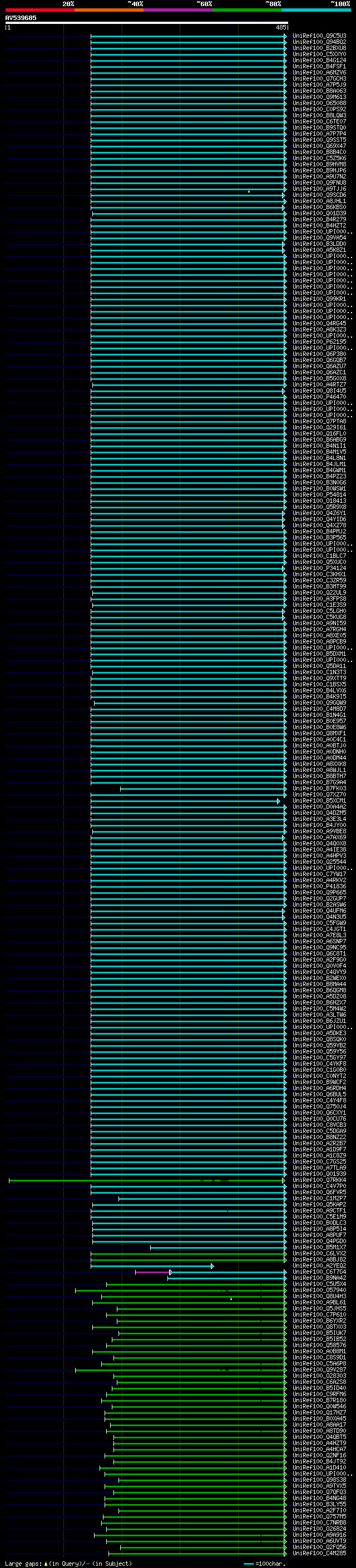Screen dimensions: 356x1568
Task: Select the cyan ~100% legend segment
Action: click(x=316, y=10)
